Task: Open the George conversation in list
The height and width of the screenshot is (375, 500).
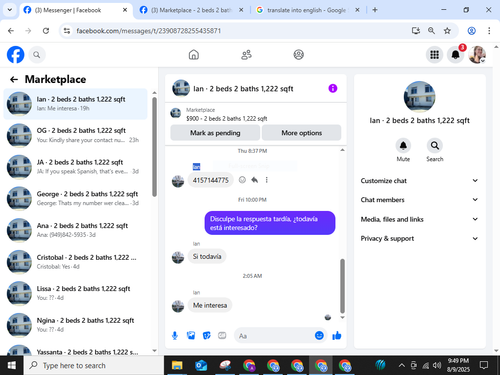Action: coord(75,198)
